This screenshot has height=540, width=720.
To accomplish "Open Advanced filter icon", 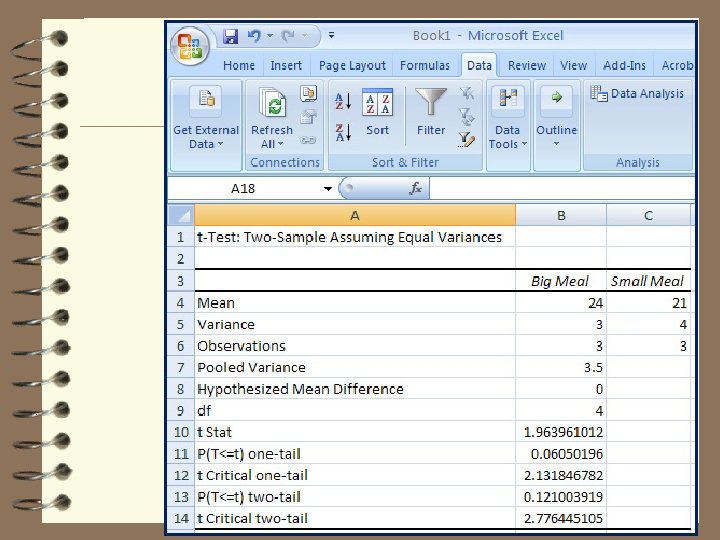I will pos(467,140).
